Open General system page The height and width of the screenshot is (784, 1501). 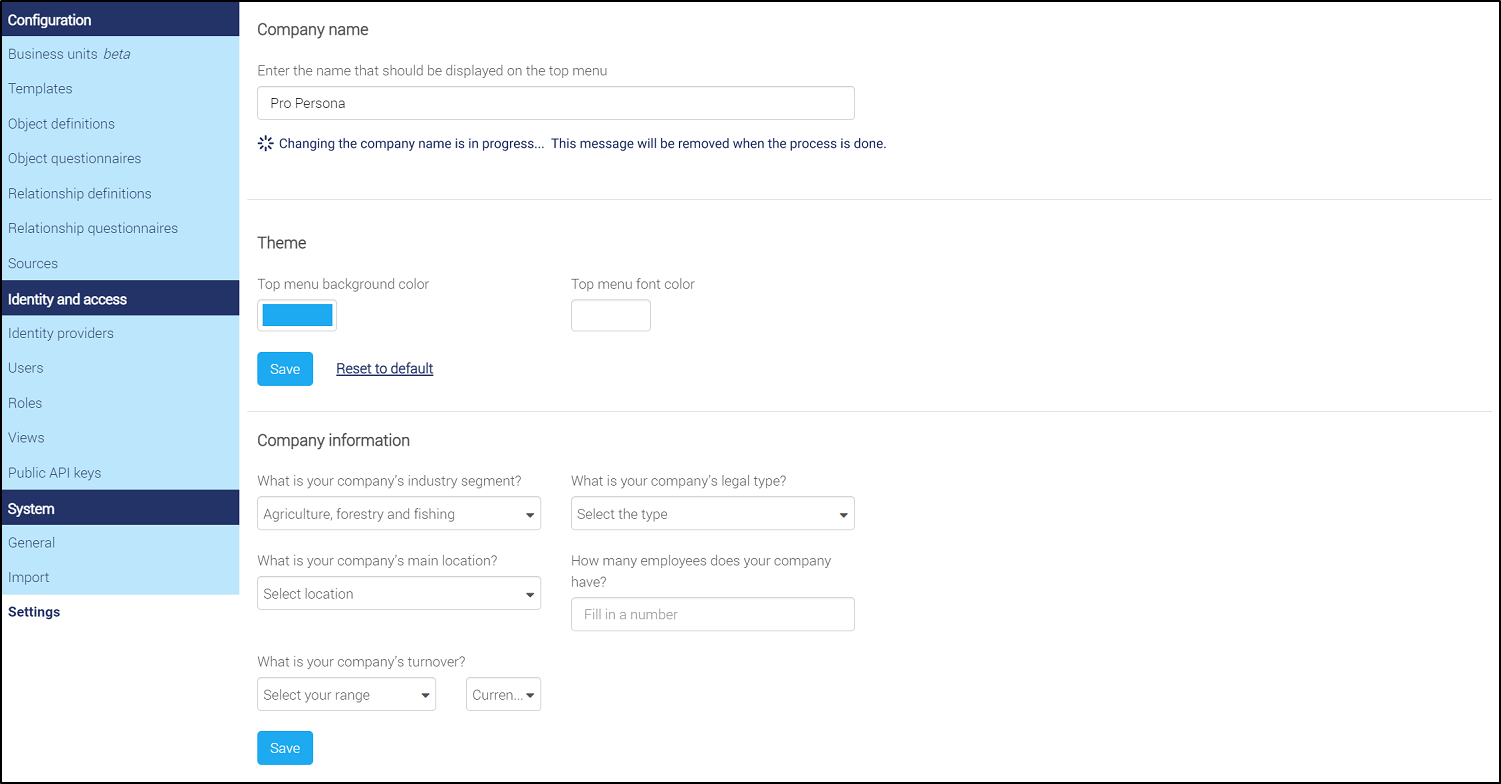(x=32, y=543)
